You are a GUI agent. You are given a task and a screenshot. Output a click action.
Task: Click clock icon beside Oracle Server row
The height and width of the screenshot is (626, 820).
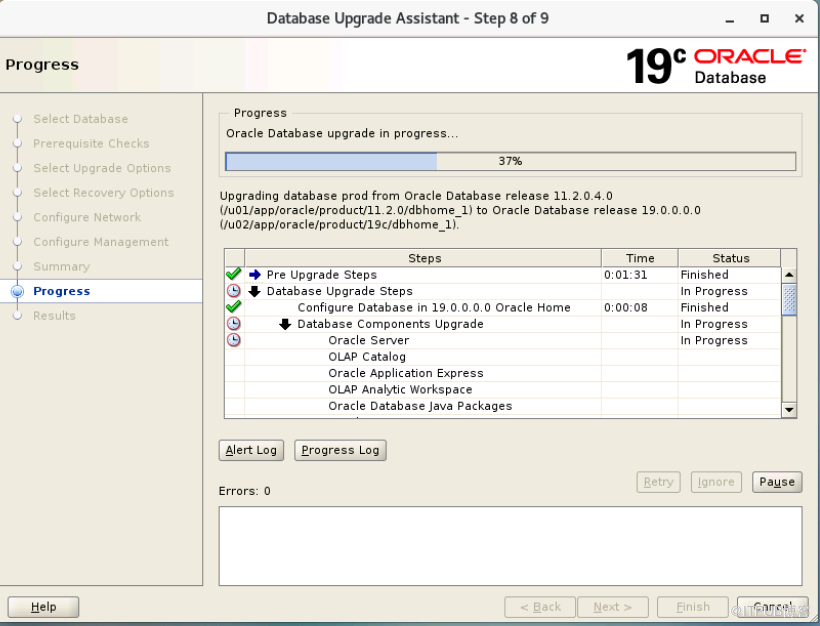click(x=234, y=340)
